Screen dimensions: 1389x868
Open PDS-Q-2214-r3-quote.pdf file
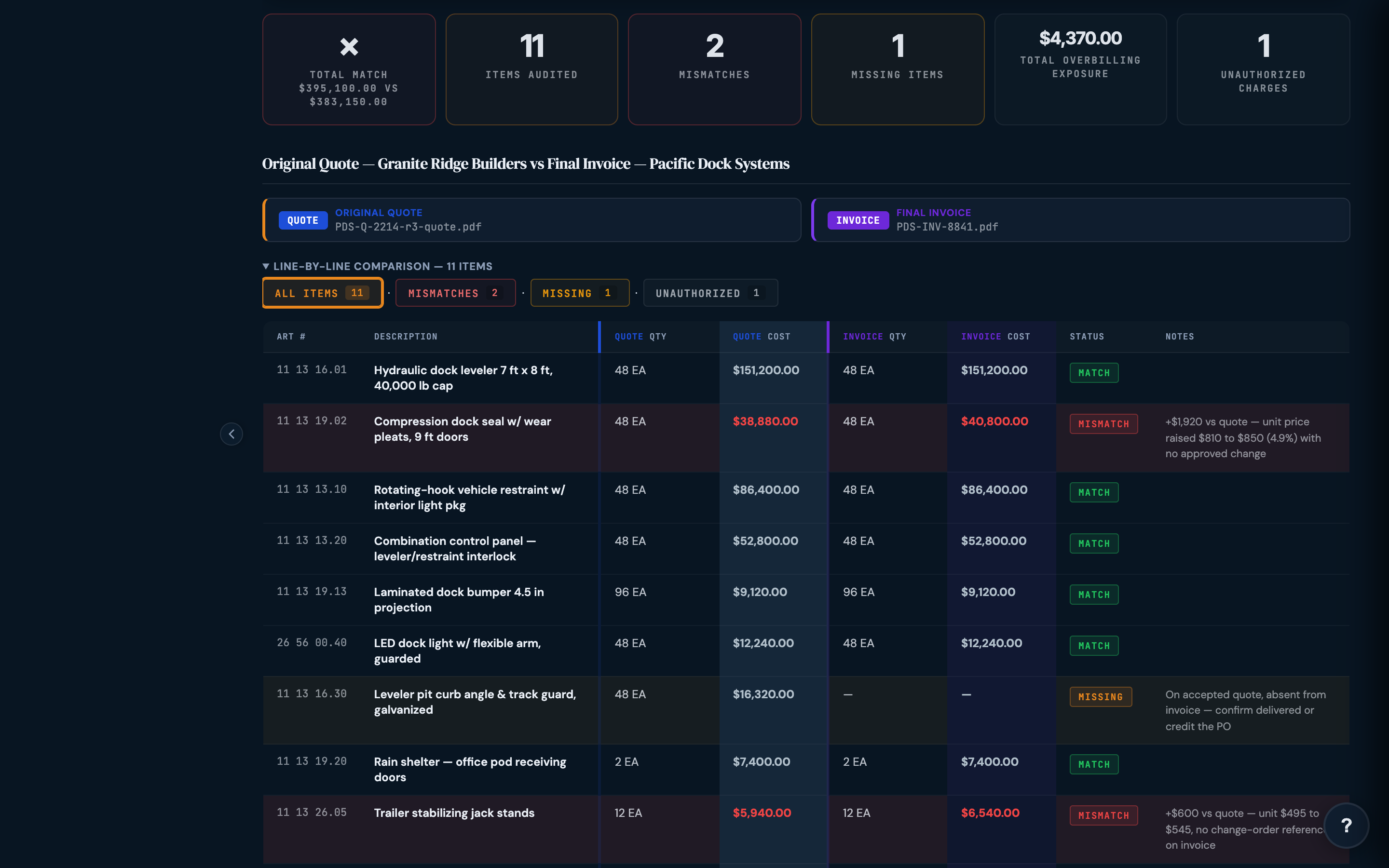pyautogui.click(x=408, y=227)
